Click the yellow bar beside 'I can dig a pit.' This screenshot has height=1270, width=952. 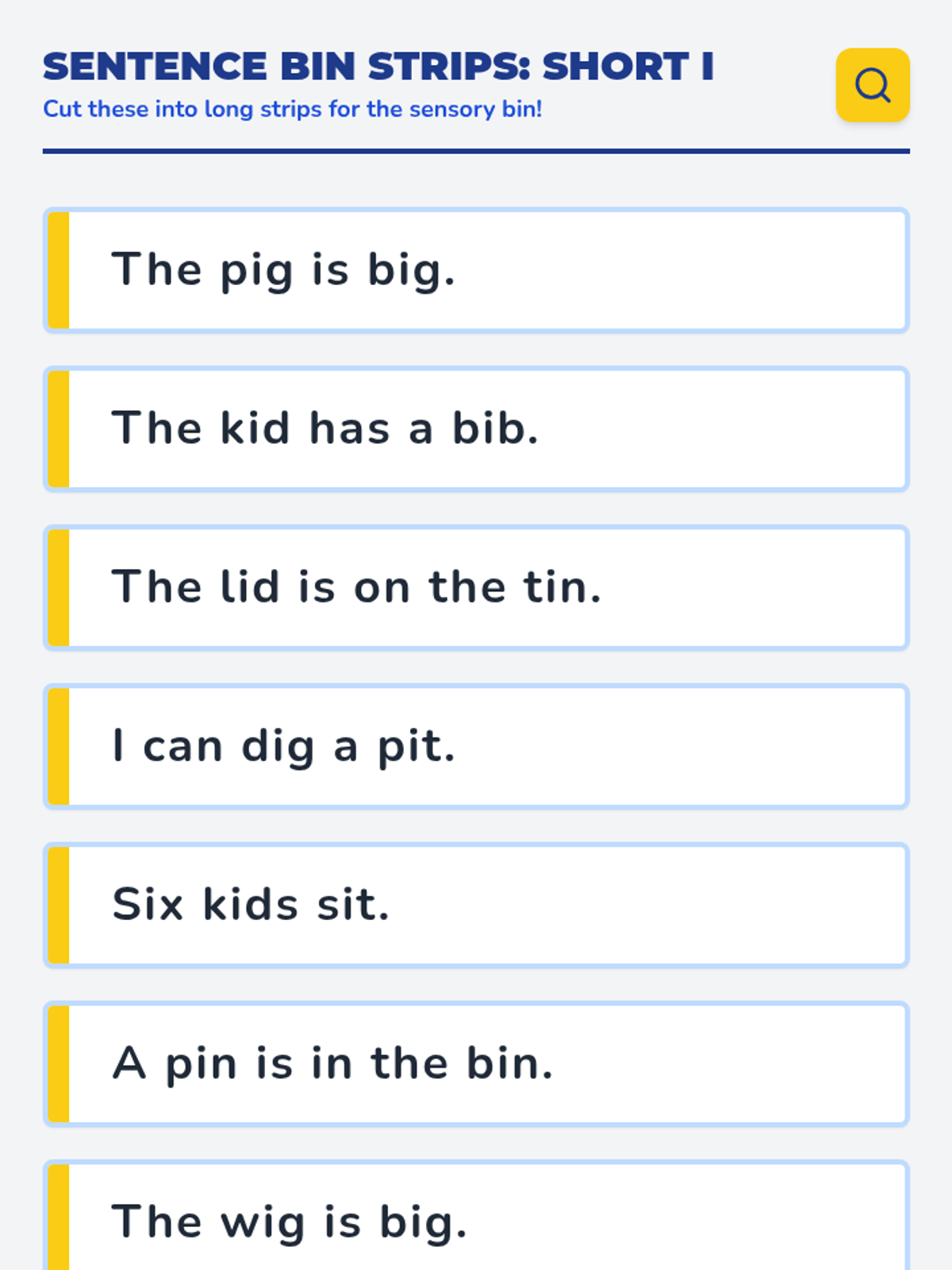pos(59,746)
